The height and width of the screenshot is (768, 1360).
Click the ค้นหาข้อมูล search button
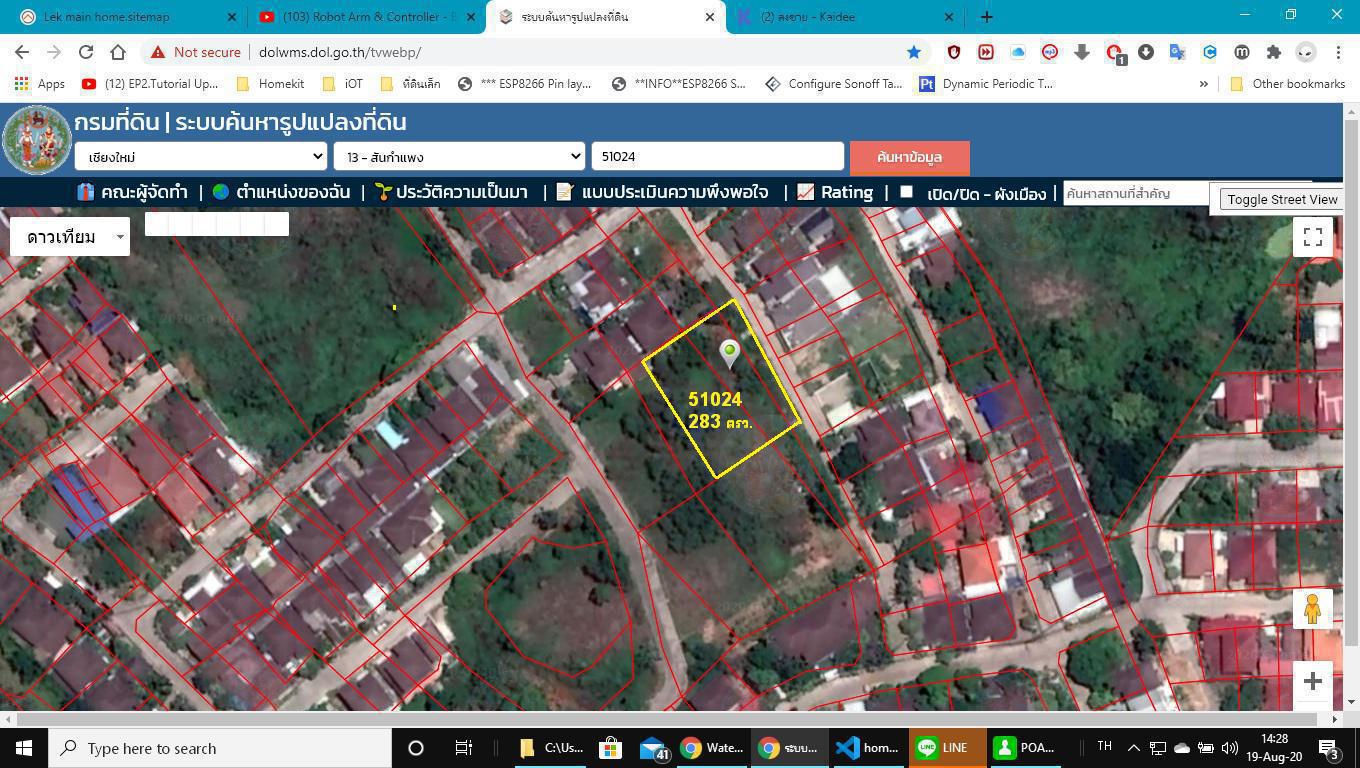coord(909,157)
